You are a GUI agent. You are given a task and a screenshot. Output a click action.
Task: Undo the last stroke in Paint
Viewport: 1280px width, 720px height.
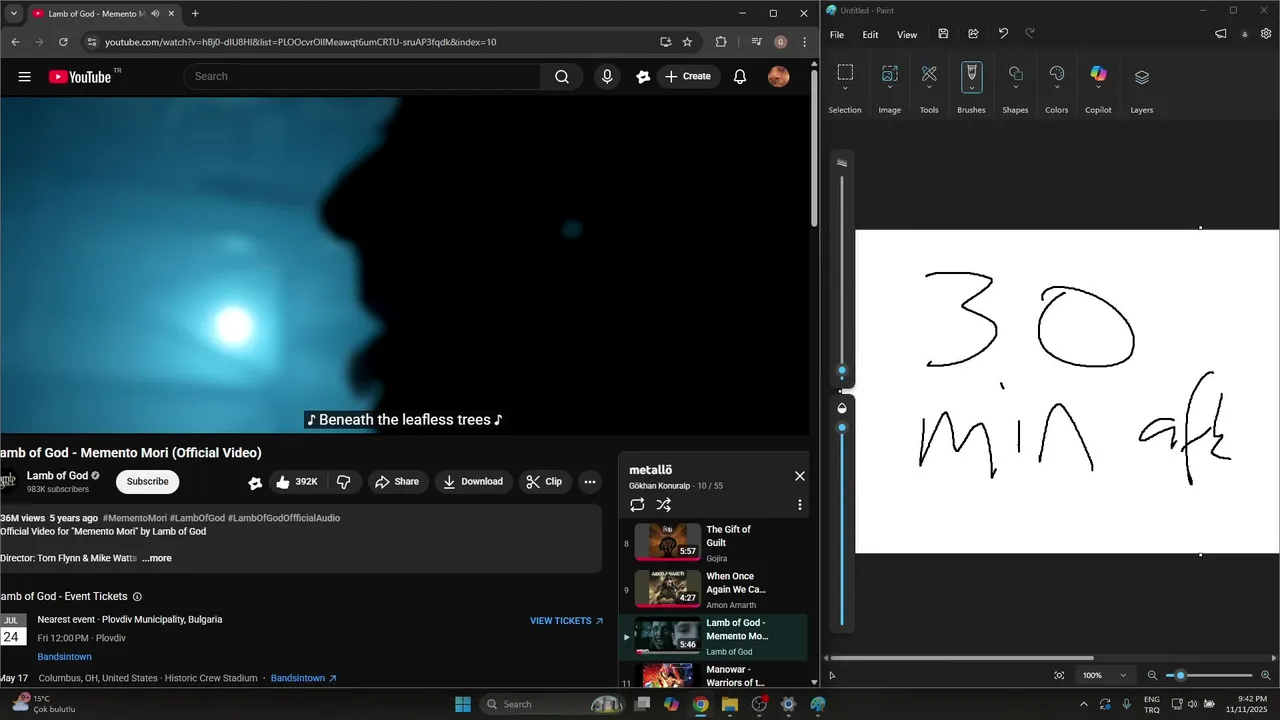(x=1003, y=34)
